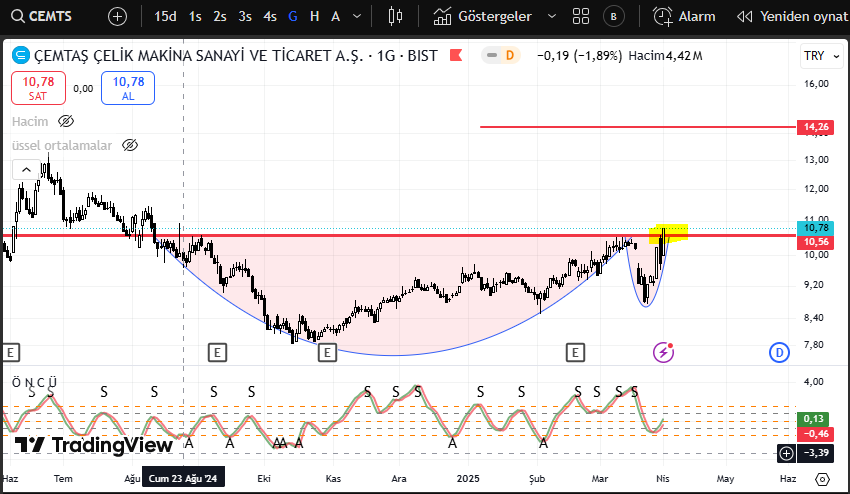Click the plus icon beside -3,39
The width and height of the screenshot is (850, 494).
click(786, 453)
